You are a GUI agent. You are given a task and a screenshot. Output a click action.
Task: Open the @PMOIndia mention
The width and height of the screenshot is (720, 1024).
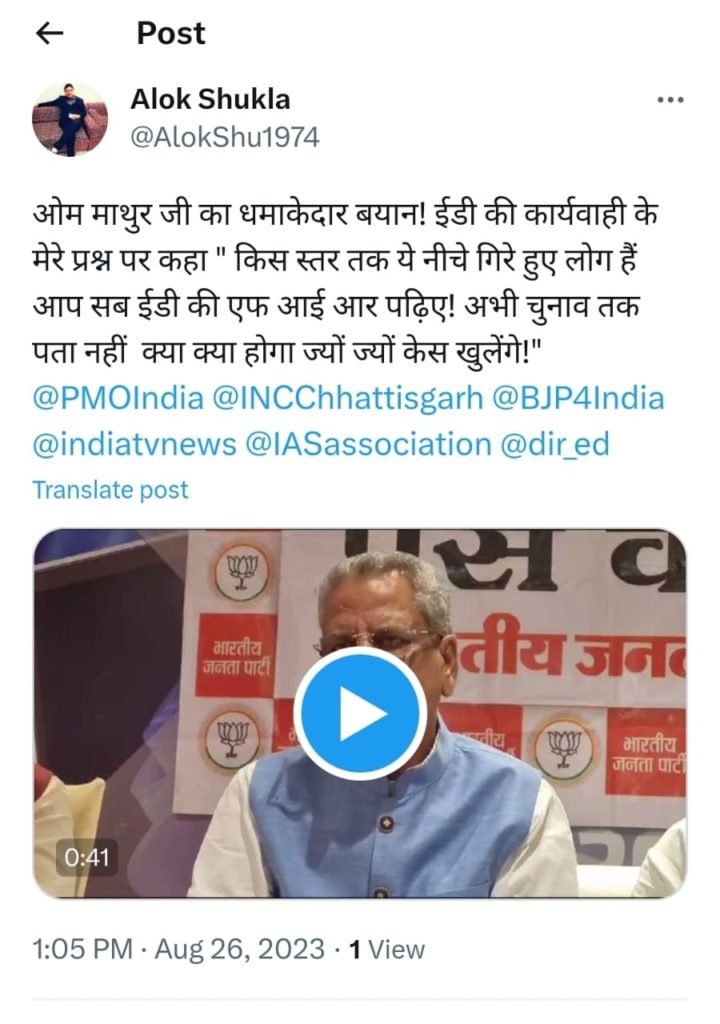(118, 398)
